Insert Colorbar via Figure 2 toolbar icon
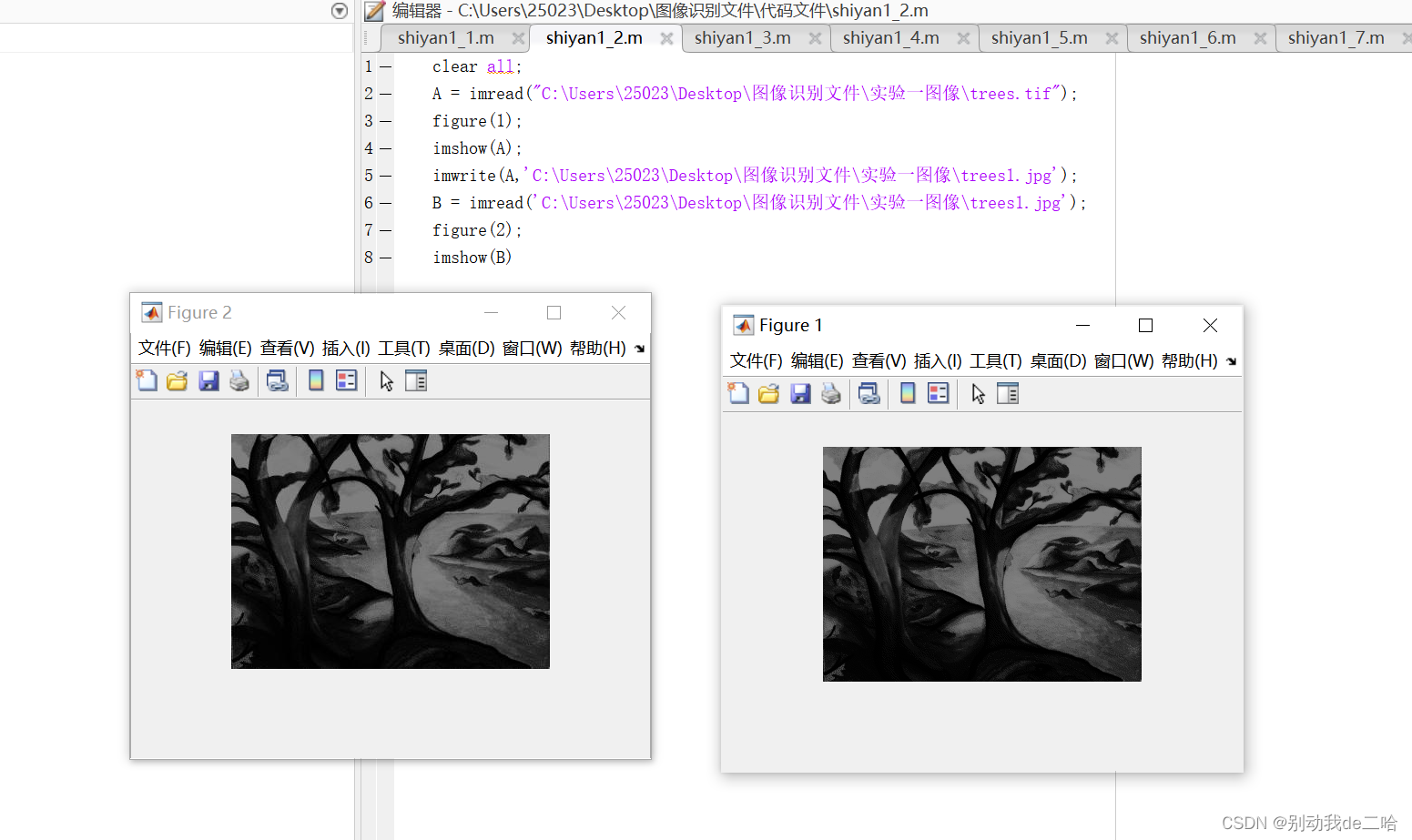 [x=316, y=380]
